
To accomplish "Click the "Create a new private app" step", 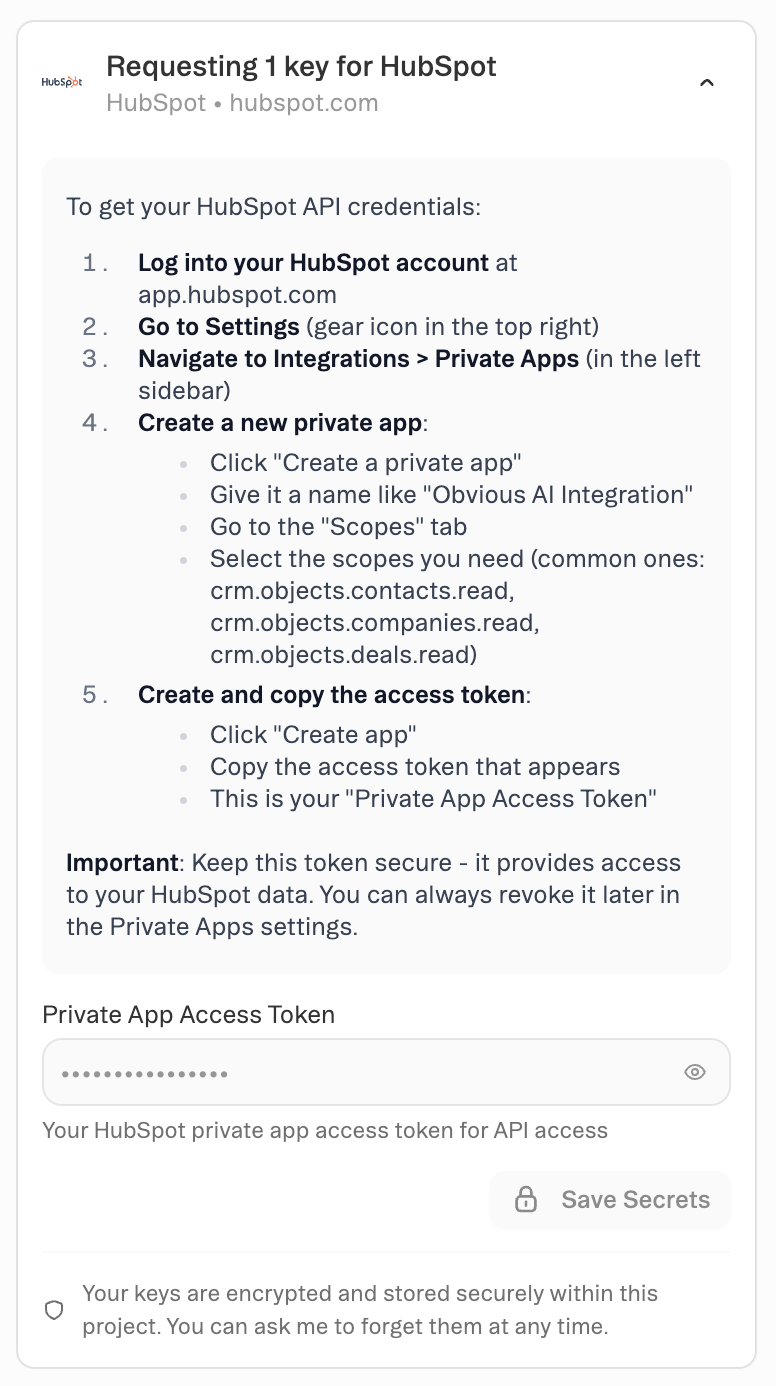I will pos(280,423).
